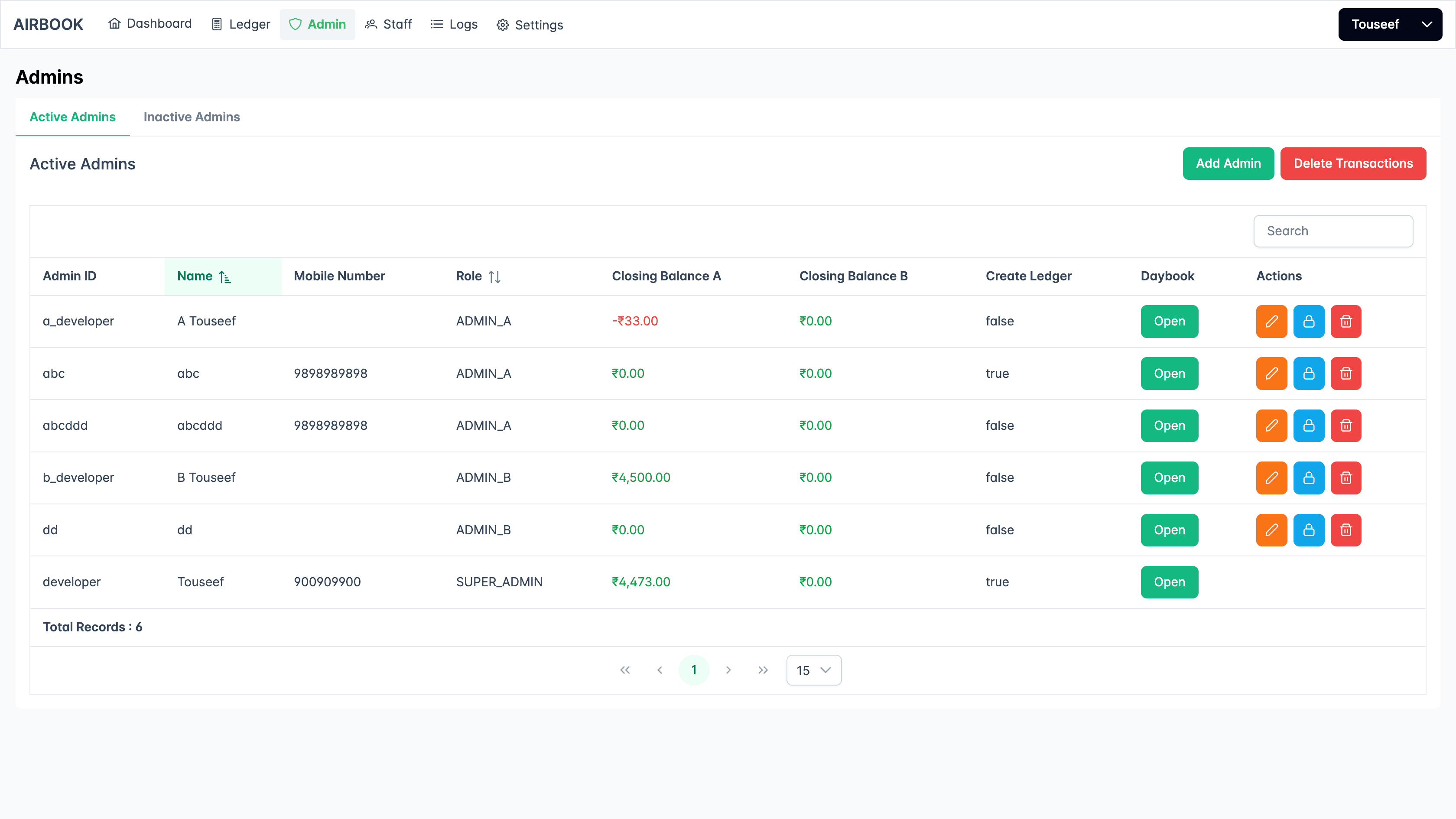1456x819 pixels.
Task: Open the Staff section icon
Action: (x=371, y=24)
